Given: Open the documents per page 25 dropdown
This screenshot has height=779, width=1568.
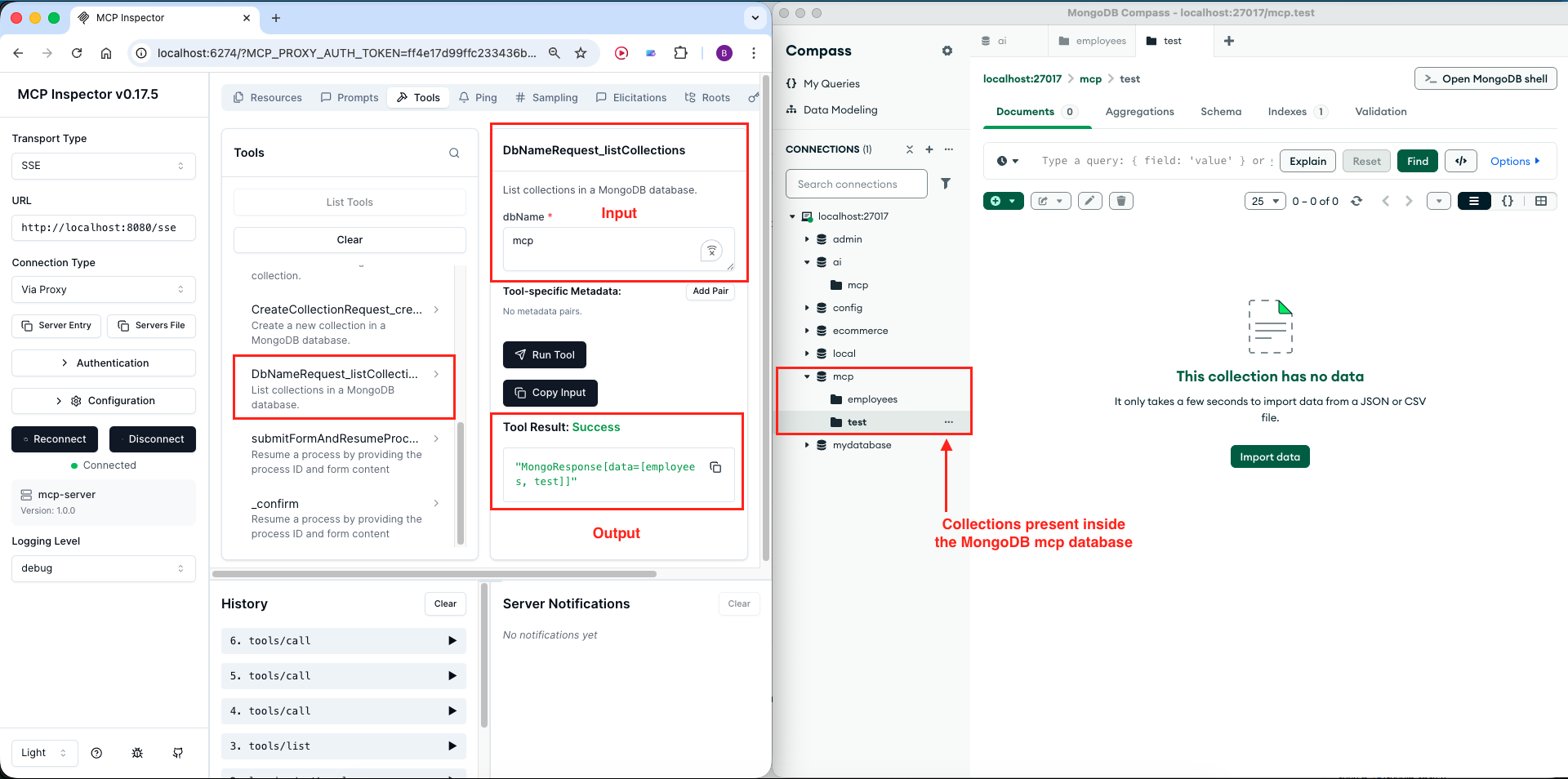Looking at the screenshot, I should (x=1265, y=201).
